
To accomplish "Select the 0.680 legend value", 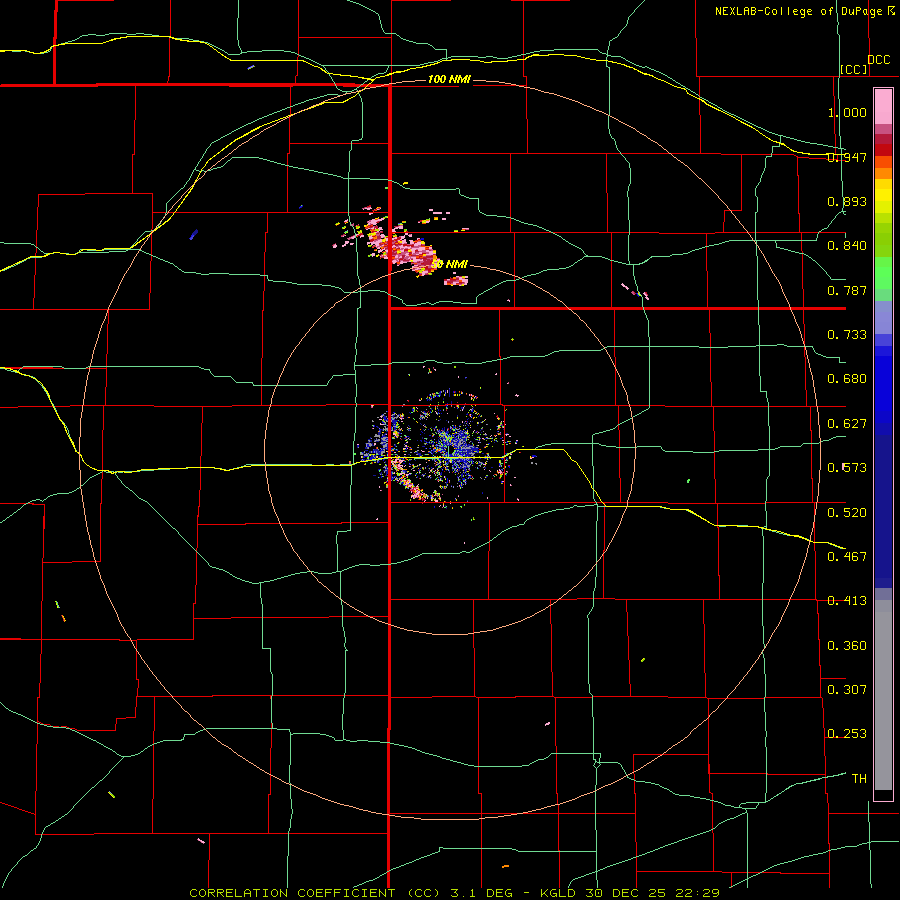I will pyautogui.click(x=847, y=379).
